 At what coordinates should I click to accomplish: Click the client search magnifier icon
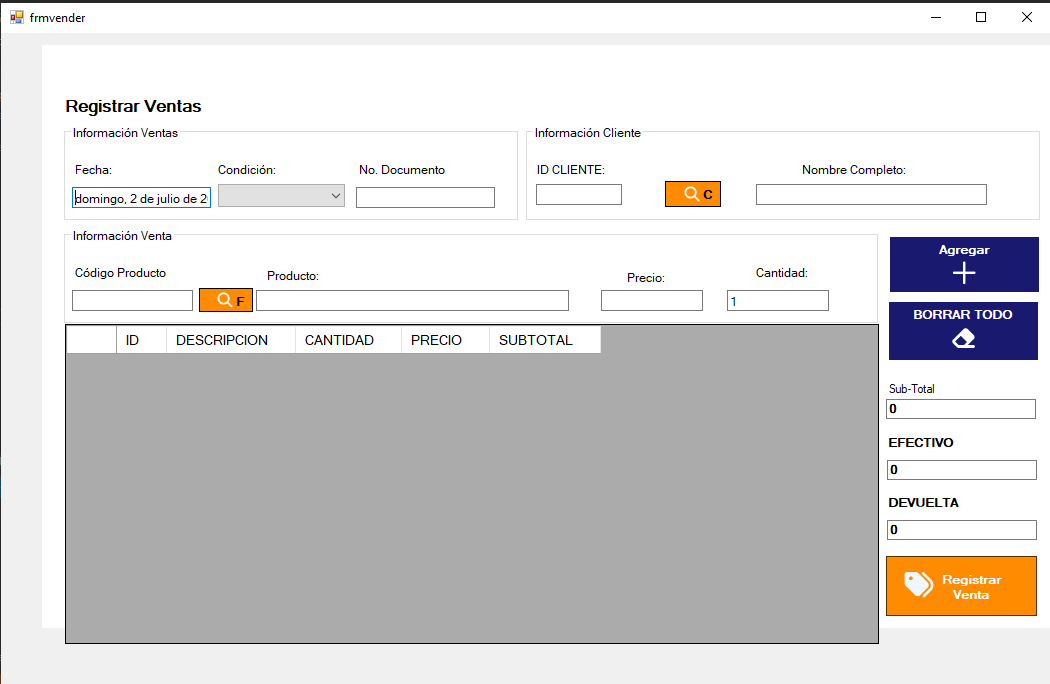(692, 193)
